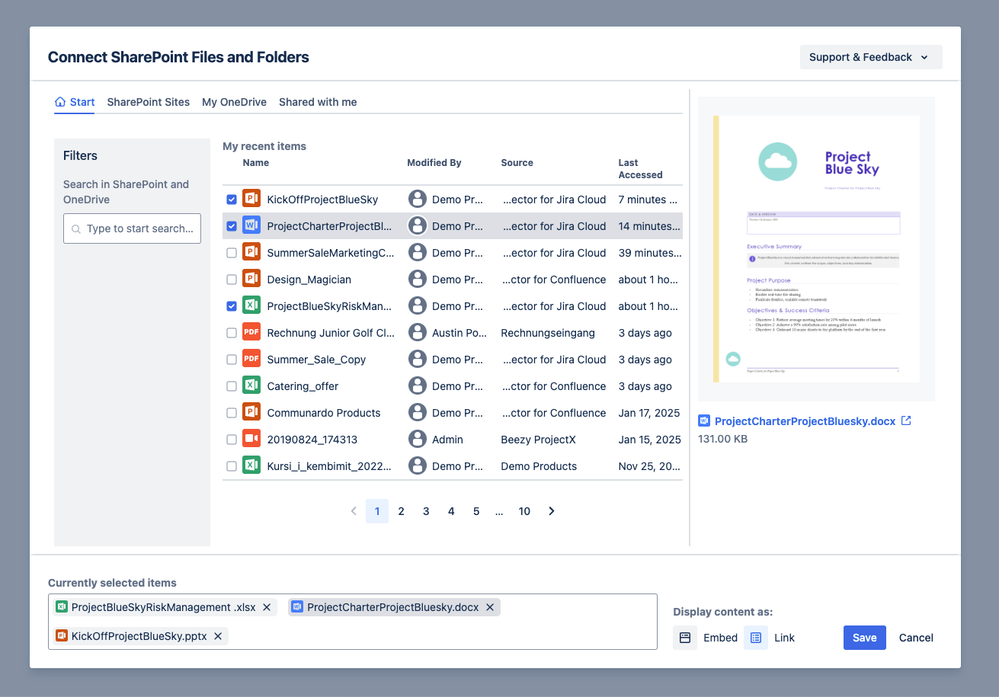Click the avatar icon beside Admin
Image resolution: width=999 pixels, height=697 pixels.
tap(417, 439)
